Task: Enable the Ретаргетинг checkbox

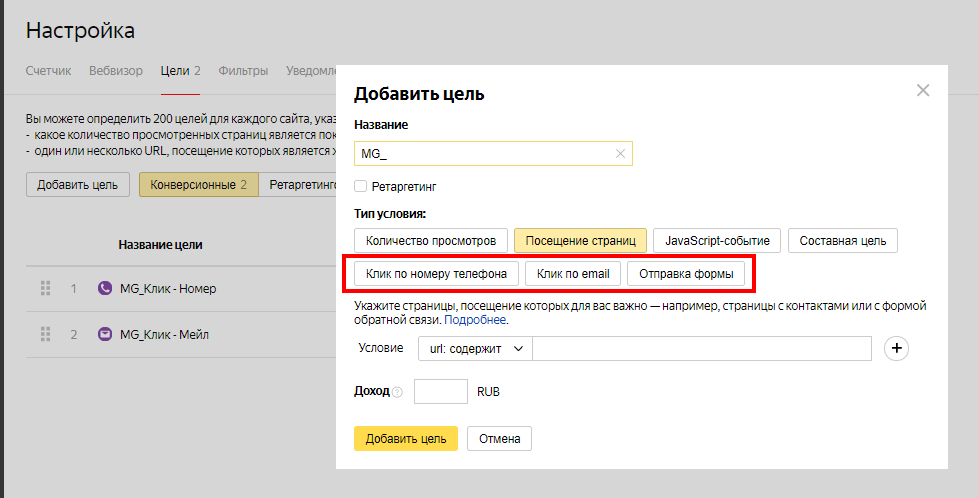Action: pyautogui.click(x=361, y=186)
